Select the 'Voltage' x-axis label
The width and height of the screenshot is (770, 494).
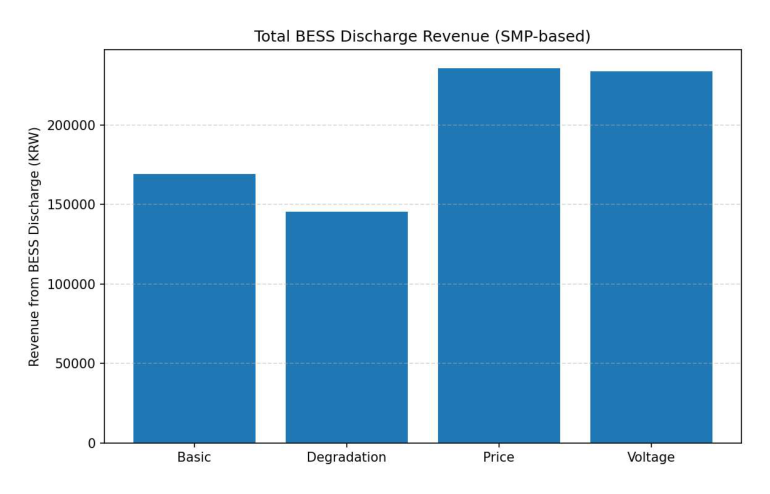point(651,458)
